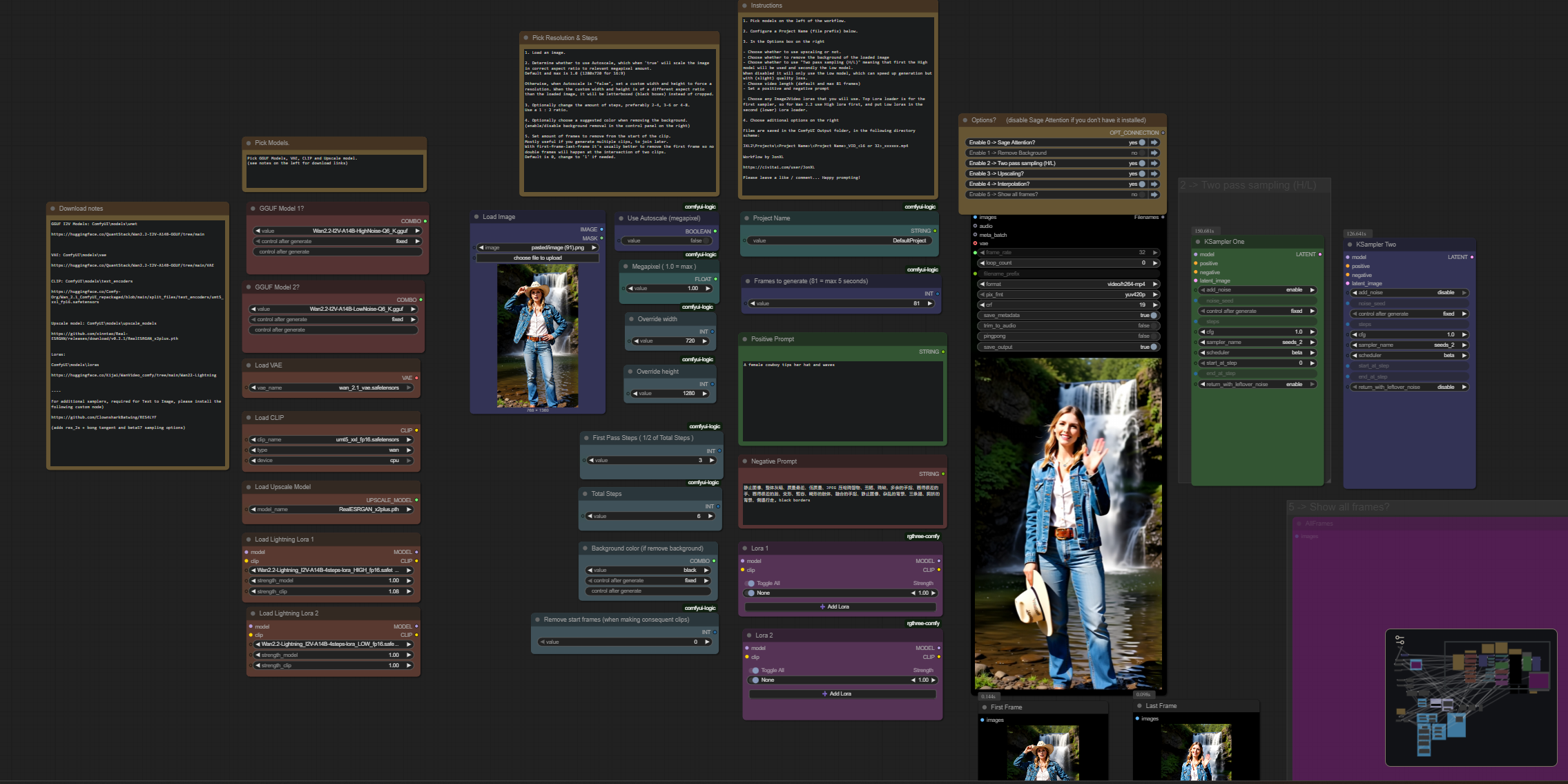Image resolution: width=1568 pixels, height=784 pixels.
Task: Click the Positive Prompt text field
Action: 842,401
